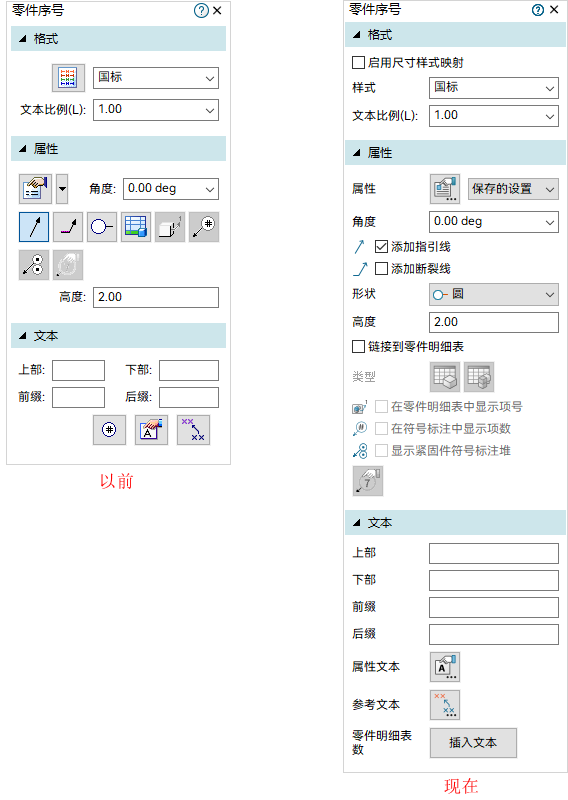Click the 插入文本 button

click(473, 743)
